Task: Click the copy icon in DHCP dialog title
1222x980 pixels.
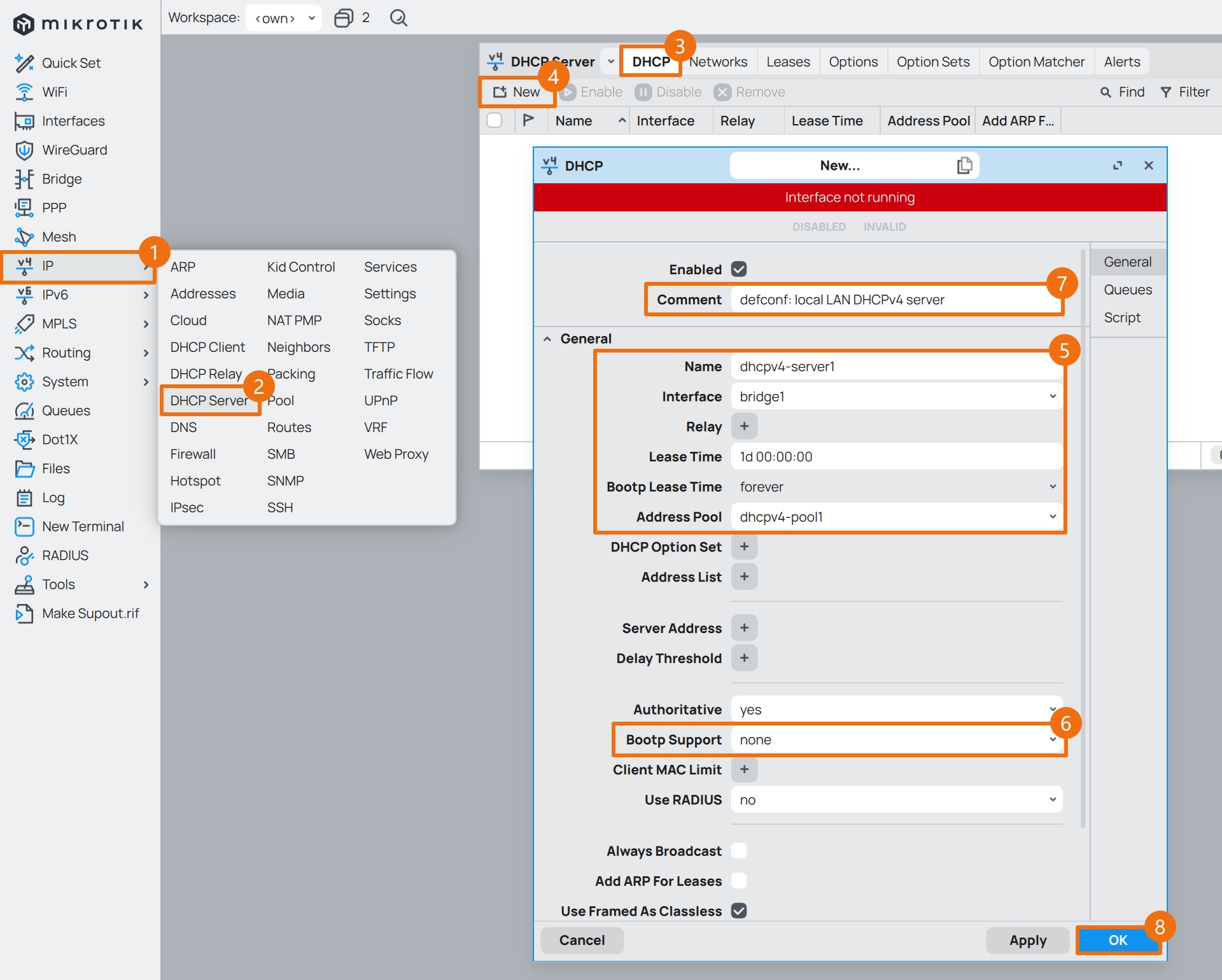Action: [964, 165]
